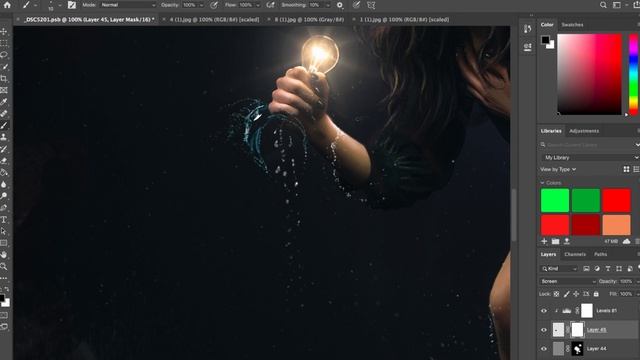Select the Rectangle shape tool
Image resolution: width=640 pixels, height=360 pixels.
coord(4,243)
